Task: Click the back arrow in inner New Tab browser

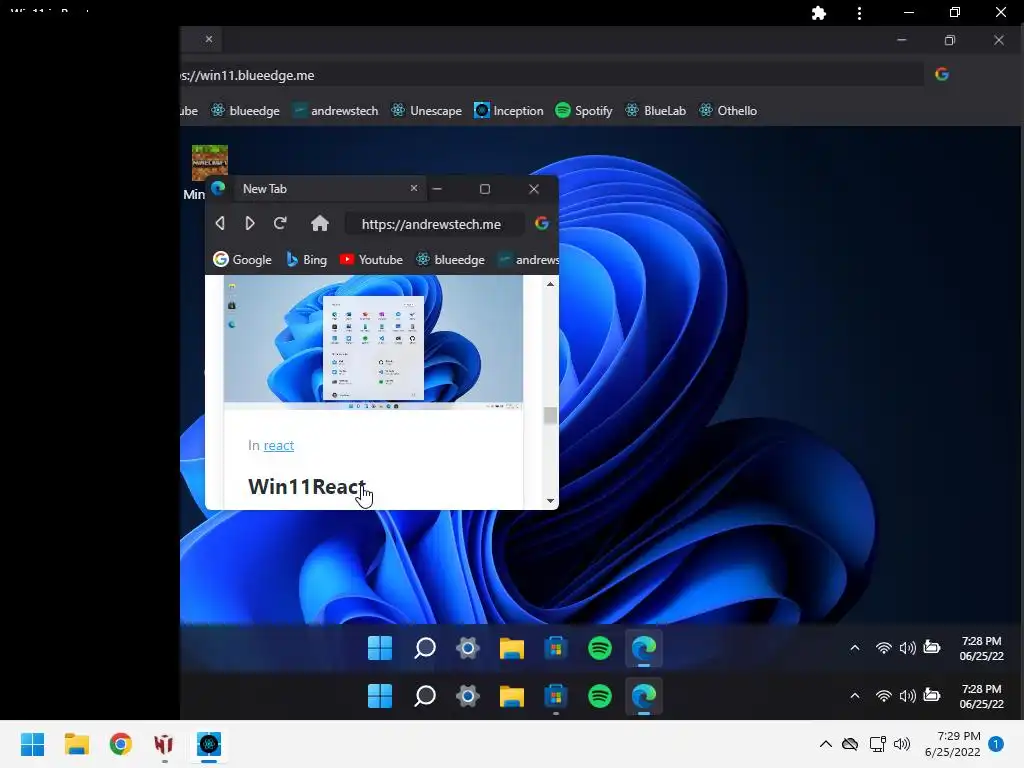Action: [x=220, y=223]
